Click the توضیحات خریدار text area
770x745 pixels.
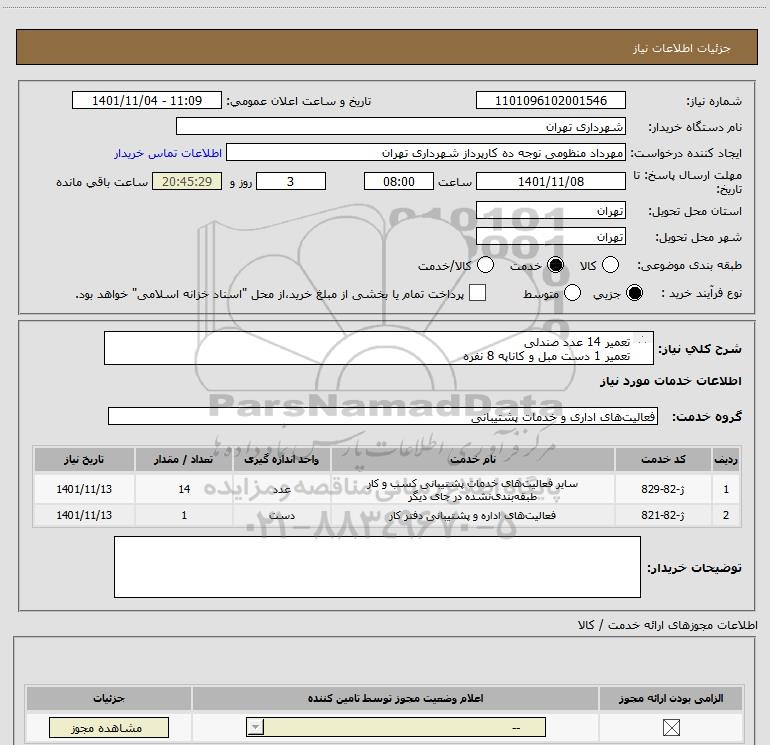[x=377, y=567]
